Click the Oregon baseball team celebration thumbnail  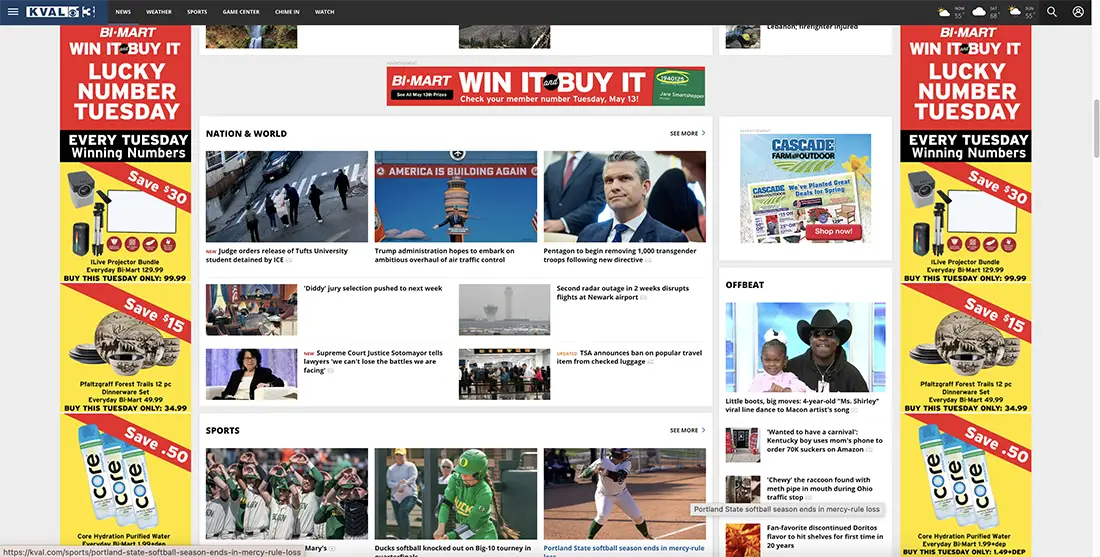[x=286, y=494]
